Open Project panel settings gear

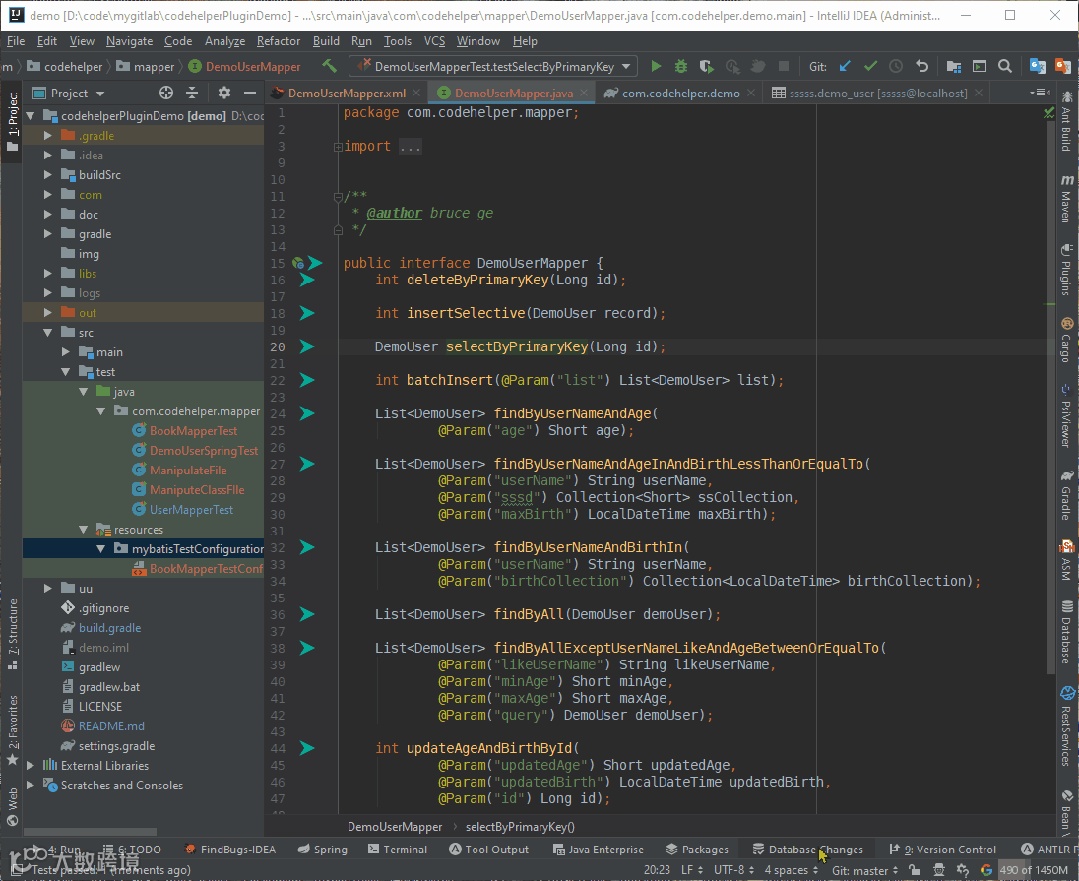[224, 93]
